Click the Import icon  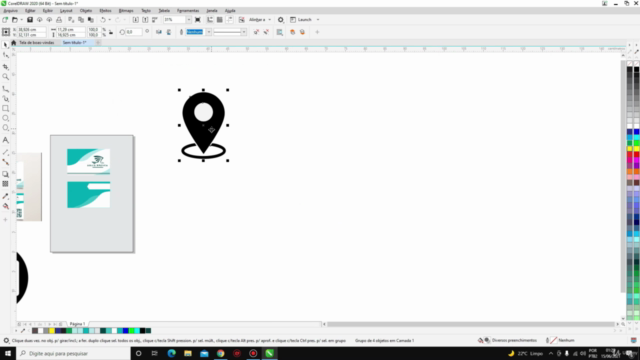point(136,20)
